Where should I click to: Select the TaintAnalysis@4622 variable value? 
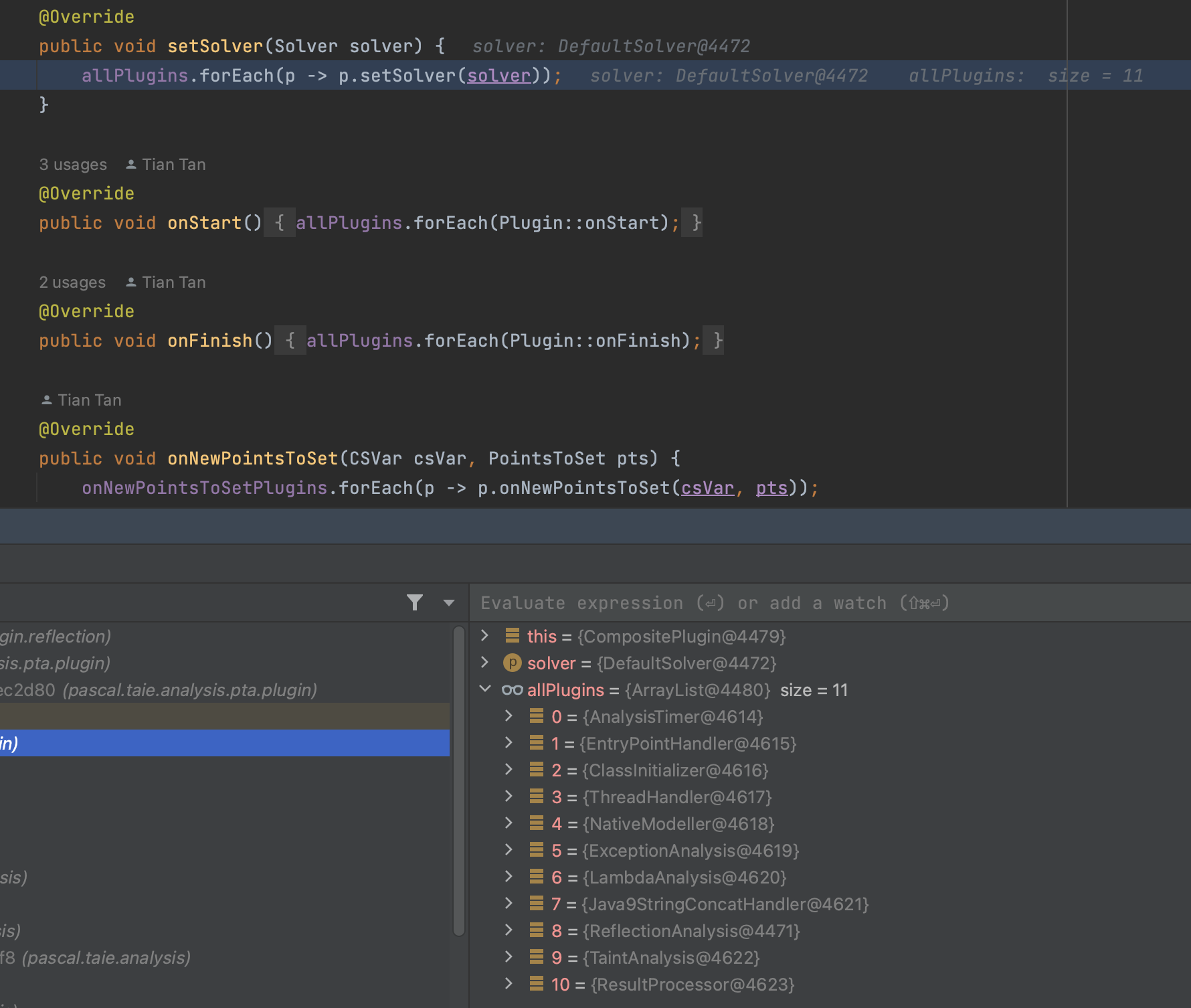pyautogui.click(x=671, y=958)
